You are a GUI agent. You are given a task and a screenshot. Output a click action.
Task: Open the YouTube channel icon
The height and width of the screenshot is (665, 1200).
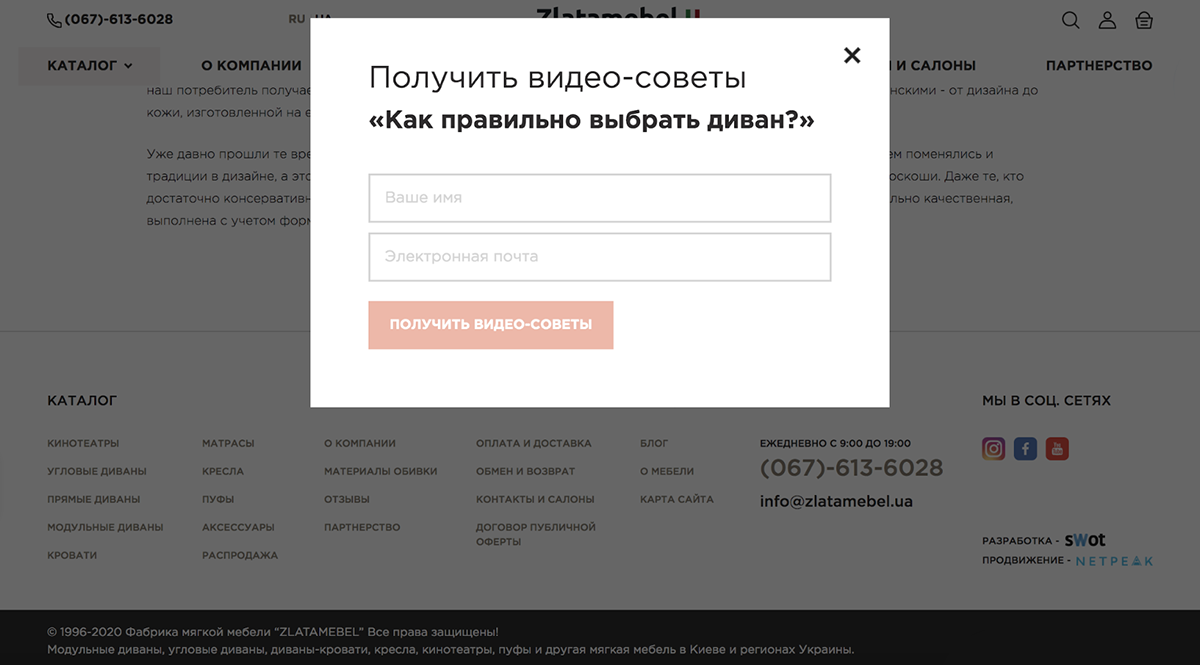[1057, 449]
